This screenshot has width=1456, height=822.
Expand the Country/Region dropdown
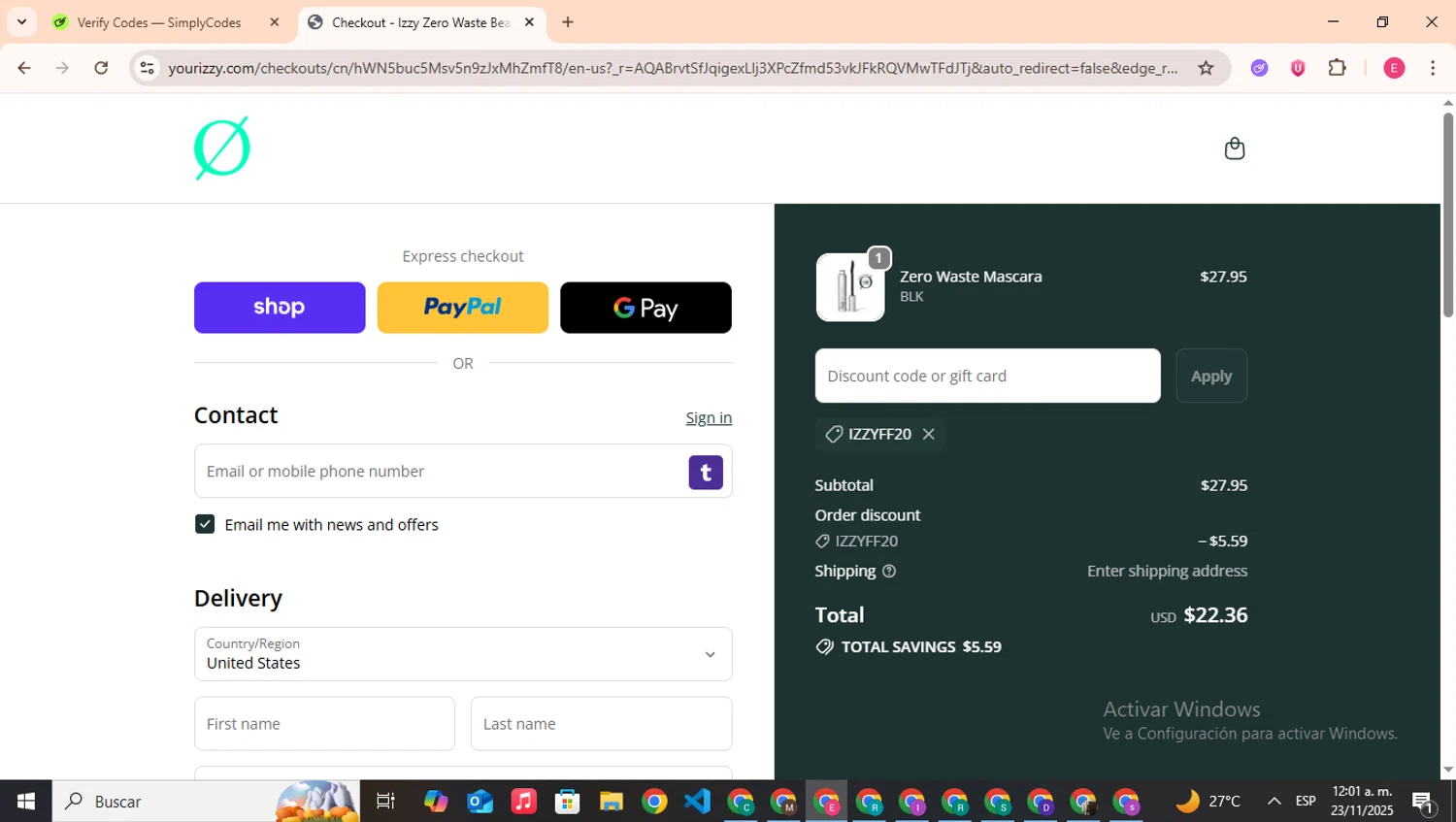463,654
